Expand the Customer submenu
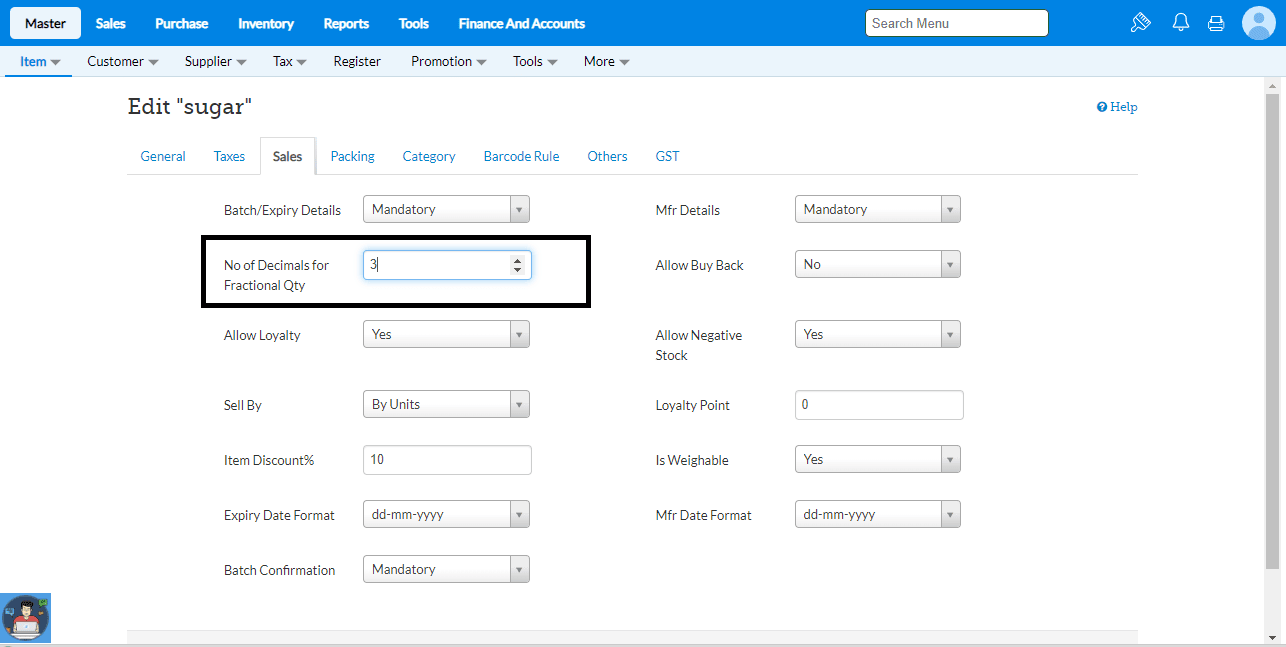Image resolution: width=1286 pixels, height=647 pixels. point(122,61)
